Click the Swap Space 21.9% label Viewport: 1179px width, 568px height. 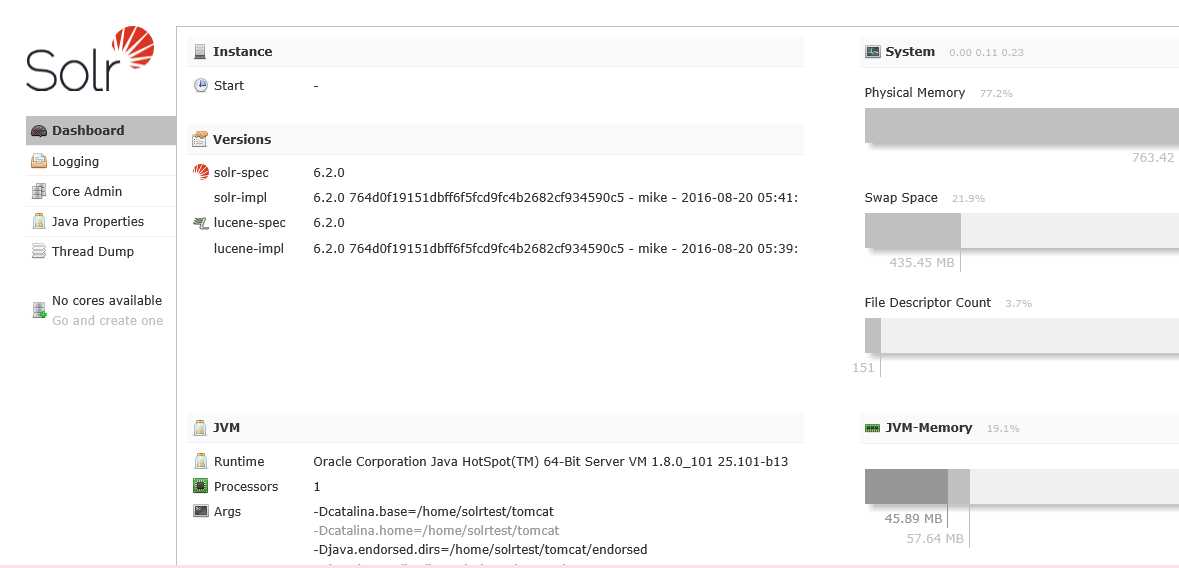968,199
